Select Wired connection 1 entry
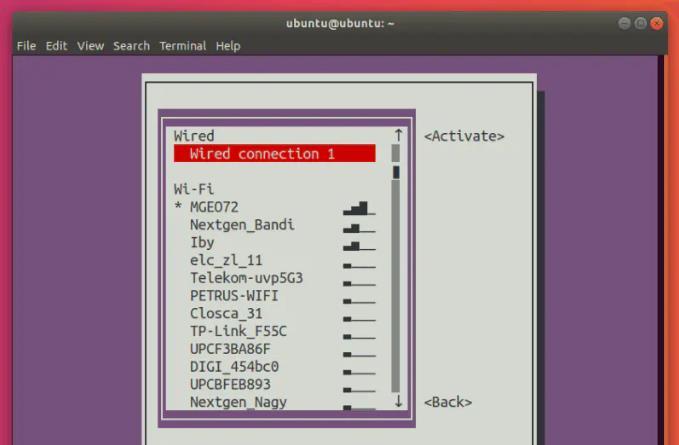Viewport: 679px width, 445px height. pos(275,154)
